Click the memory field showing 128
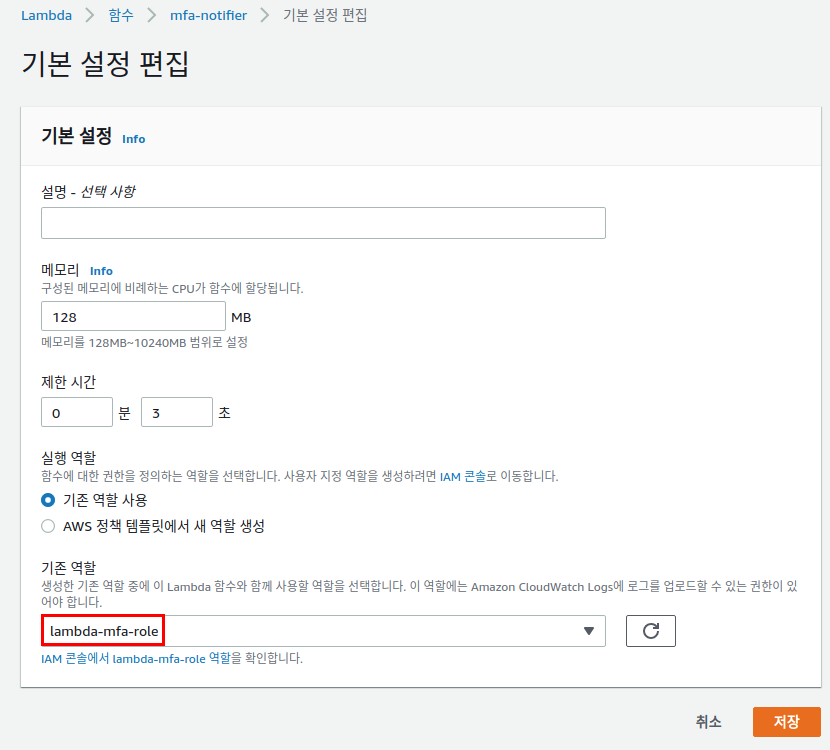 click(133, 317)
